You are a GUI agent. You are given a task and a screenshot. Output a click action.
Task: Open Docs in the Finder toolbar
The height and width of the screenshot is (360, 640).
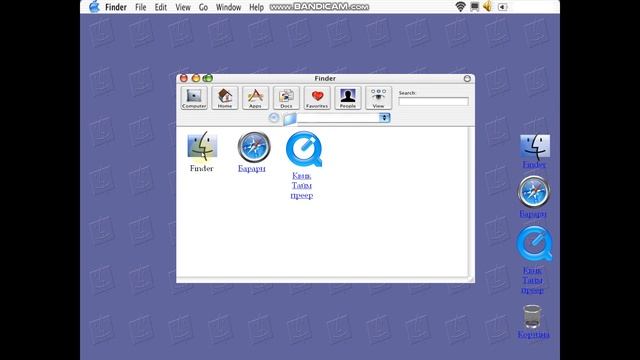click(x=286, y=98)
